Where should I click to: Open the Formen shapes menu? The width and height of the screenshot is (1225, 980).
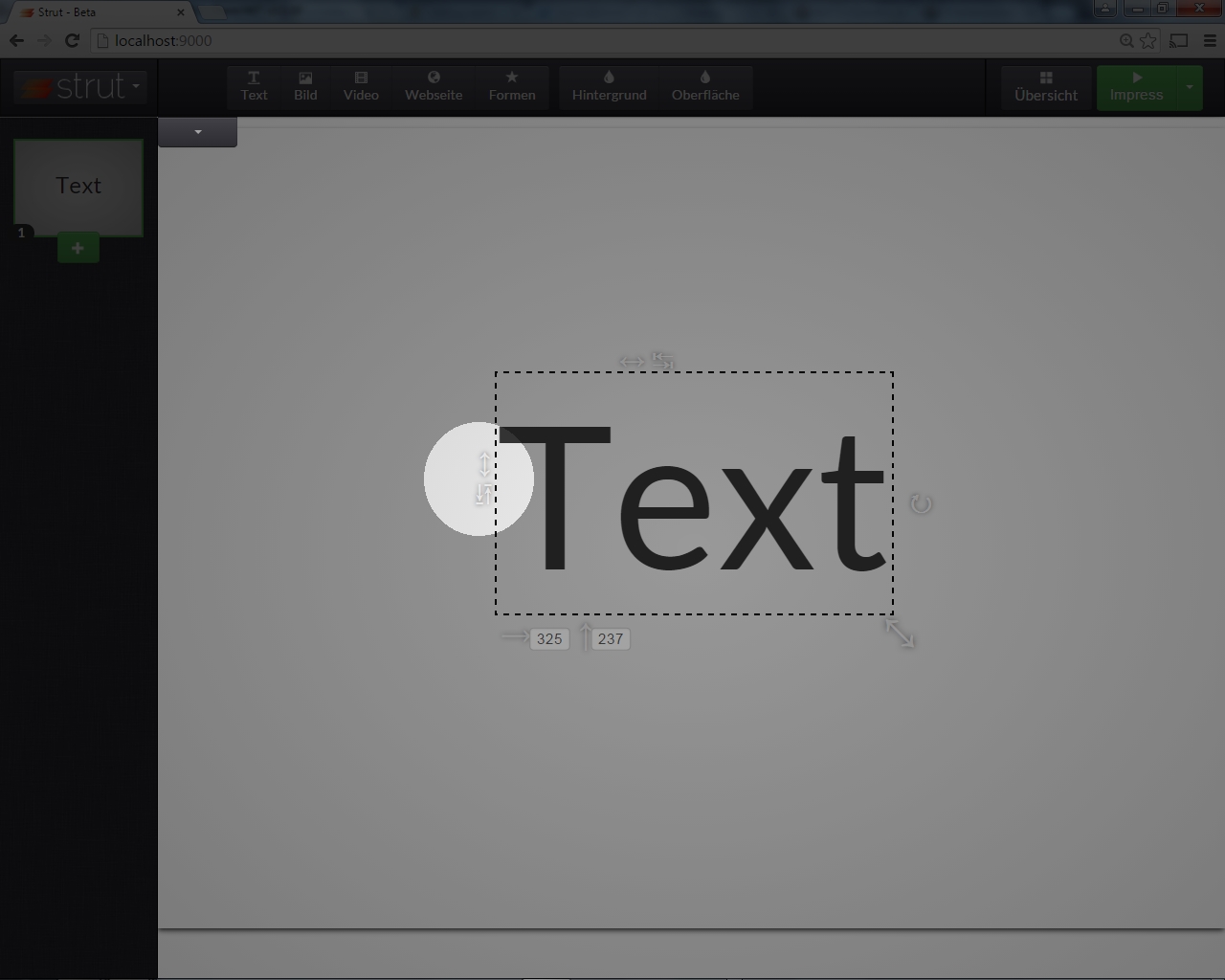coord(512,86)
